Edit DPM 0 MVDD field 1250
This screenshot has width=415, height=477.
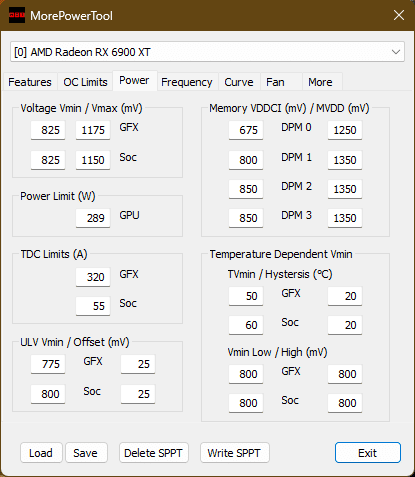(345, 130)
